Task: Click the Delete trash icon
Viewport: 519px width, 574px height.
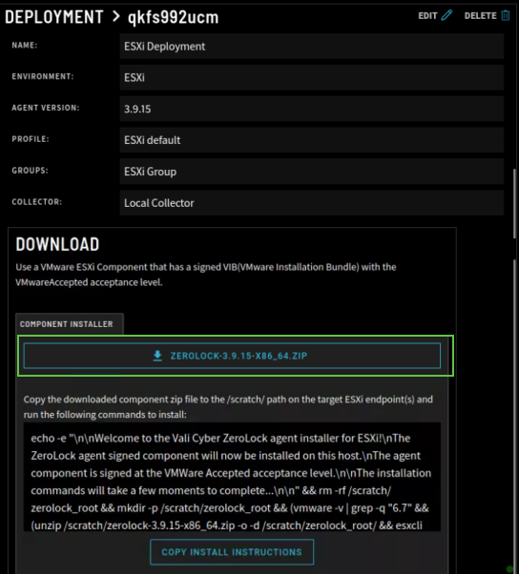Action: (505, 15)
